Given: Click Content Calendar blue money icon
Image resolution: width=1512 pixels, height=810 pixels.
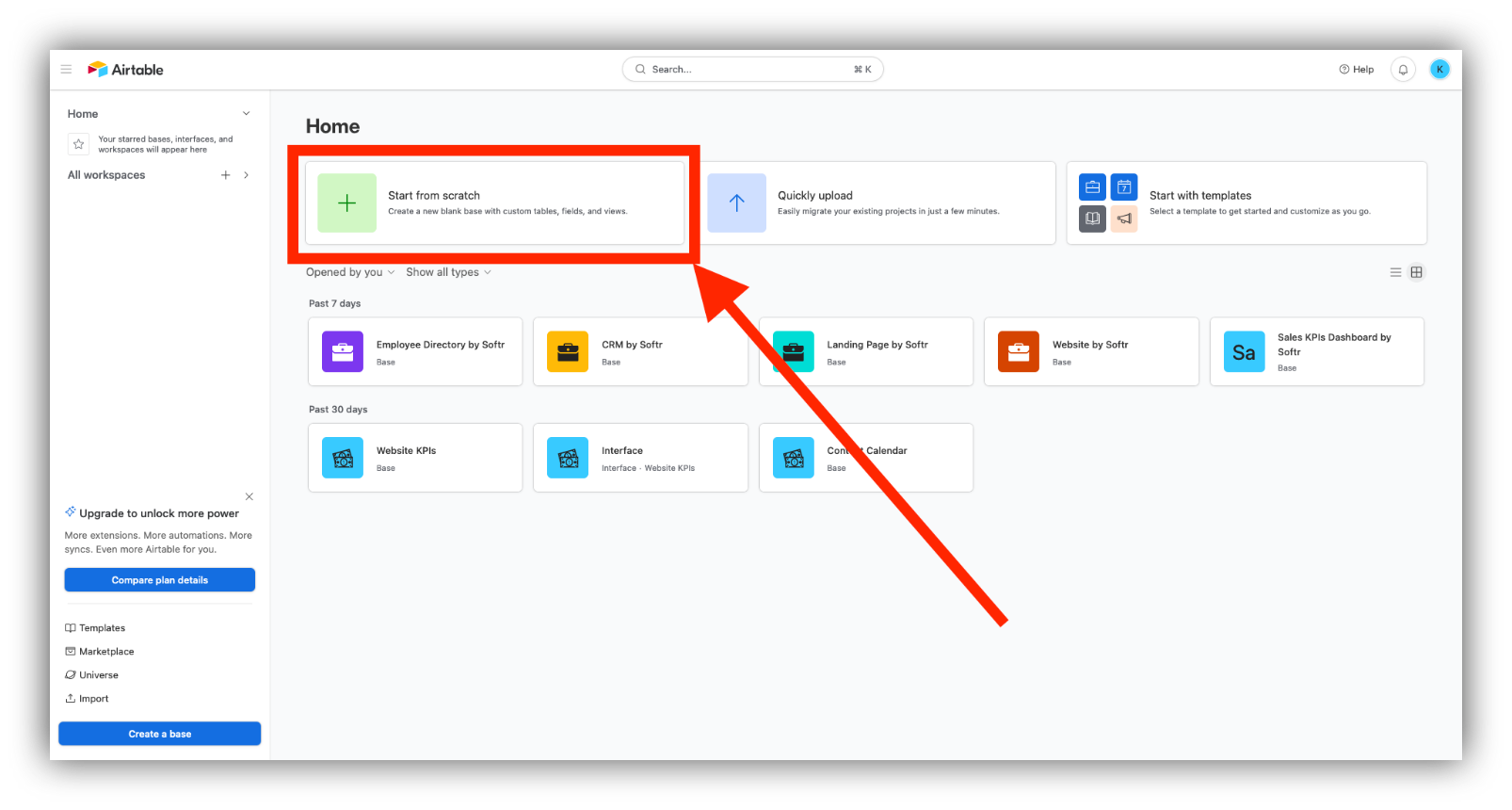Looking at the screenshot, I should pyautogui.click(x=794, y=458).
